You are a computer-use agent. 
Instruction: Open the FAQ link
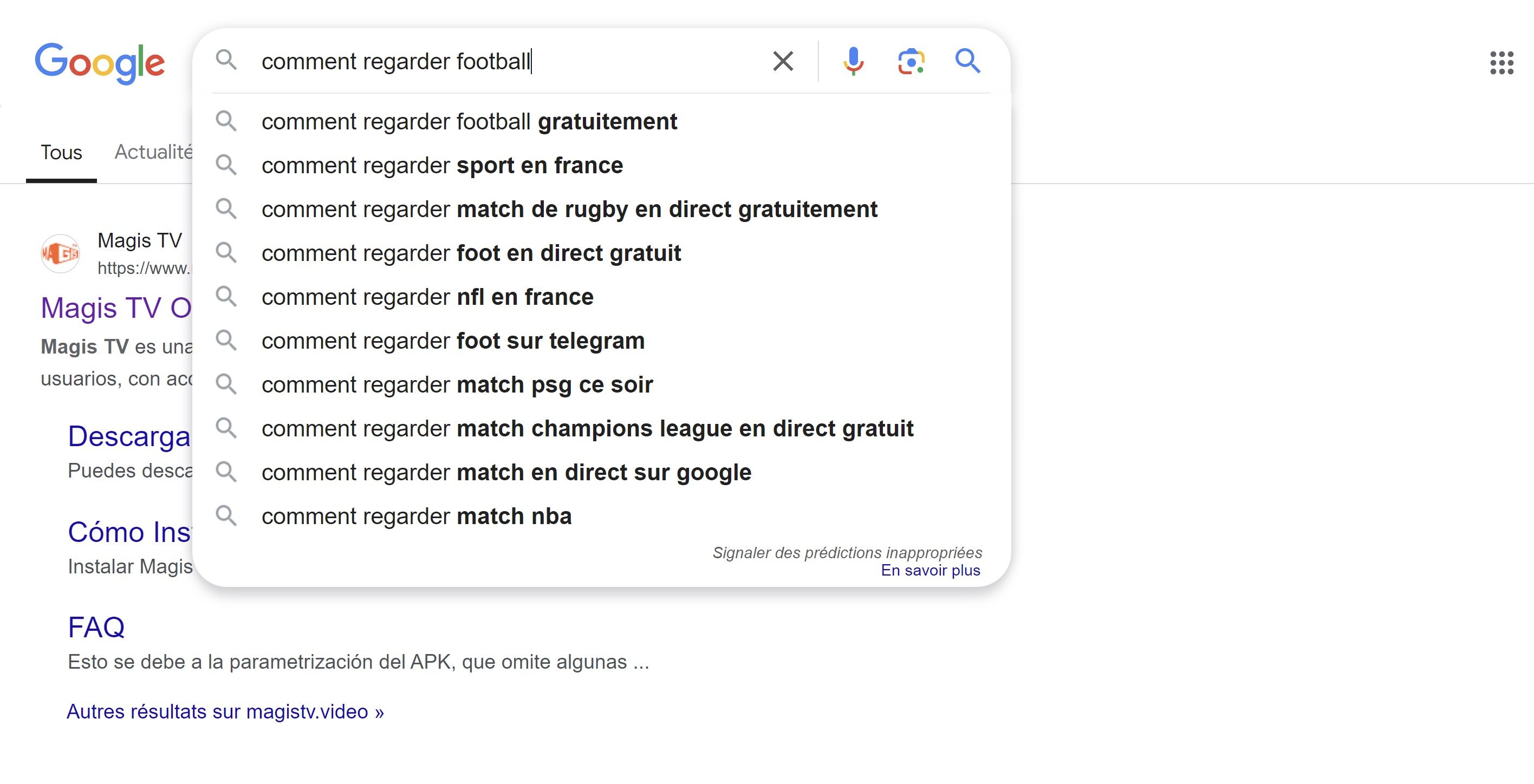point(96,626)
